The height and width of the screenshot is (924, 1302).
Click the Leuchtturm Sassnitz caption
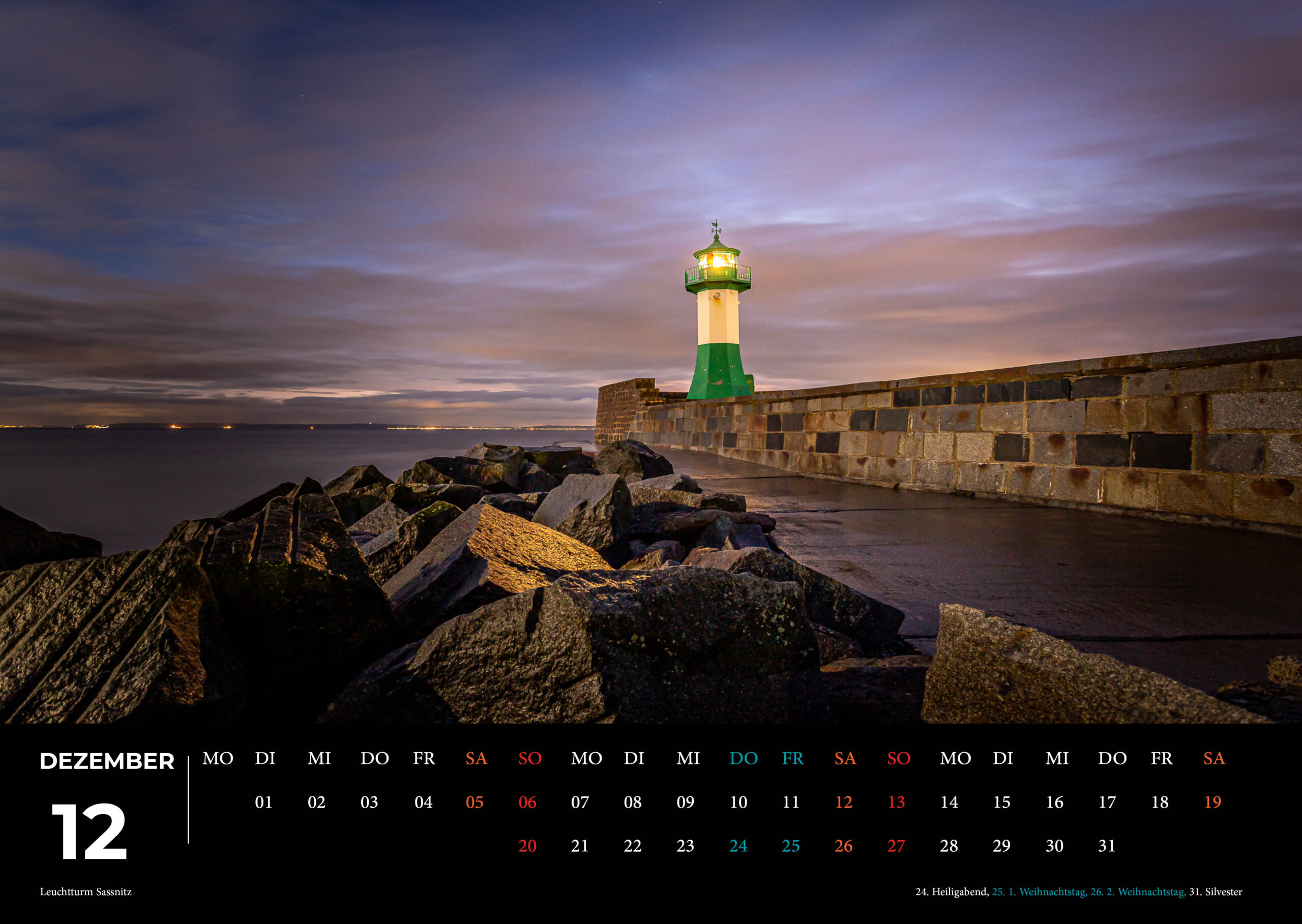click(x=85, y=891)
